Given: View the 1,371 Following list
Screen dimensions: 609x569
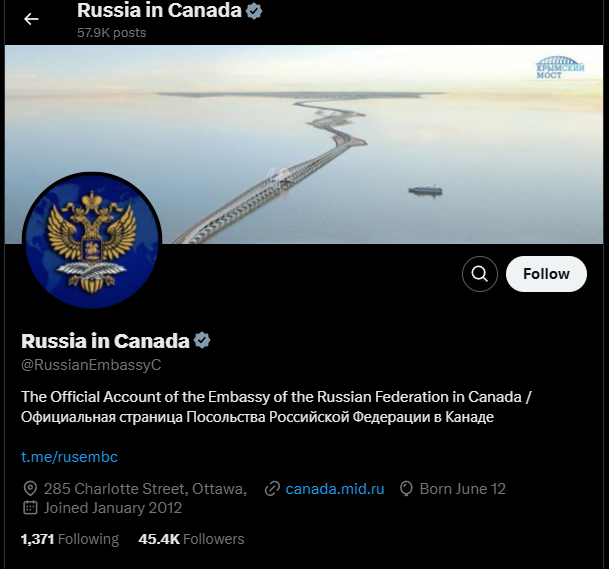Looking at the screenshot, I should tap(70, 539).
